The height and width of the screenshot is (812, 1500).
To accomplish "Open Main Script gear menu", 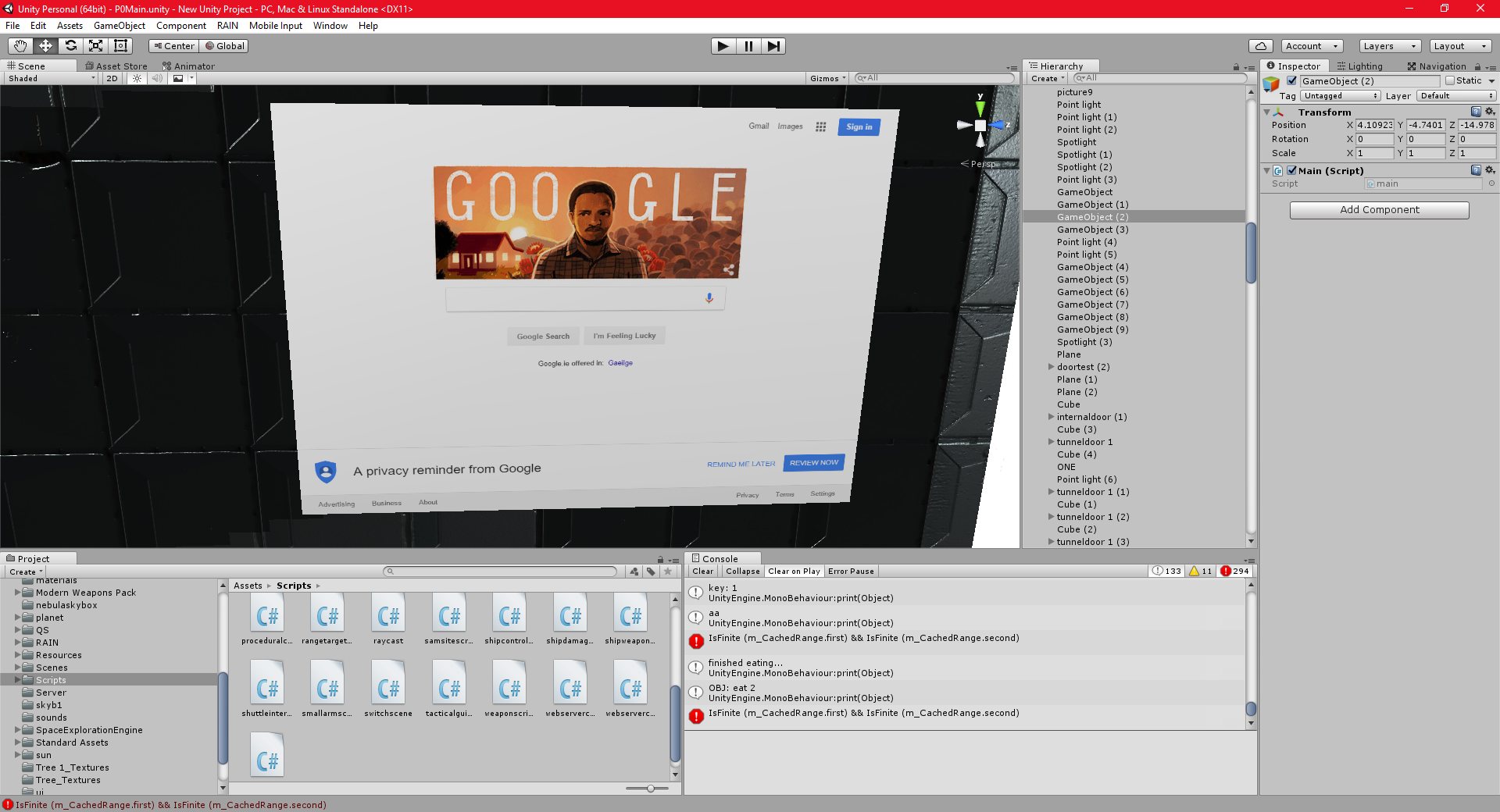I will pyautogui.click(x=1490, y=170).
